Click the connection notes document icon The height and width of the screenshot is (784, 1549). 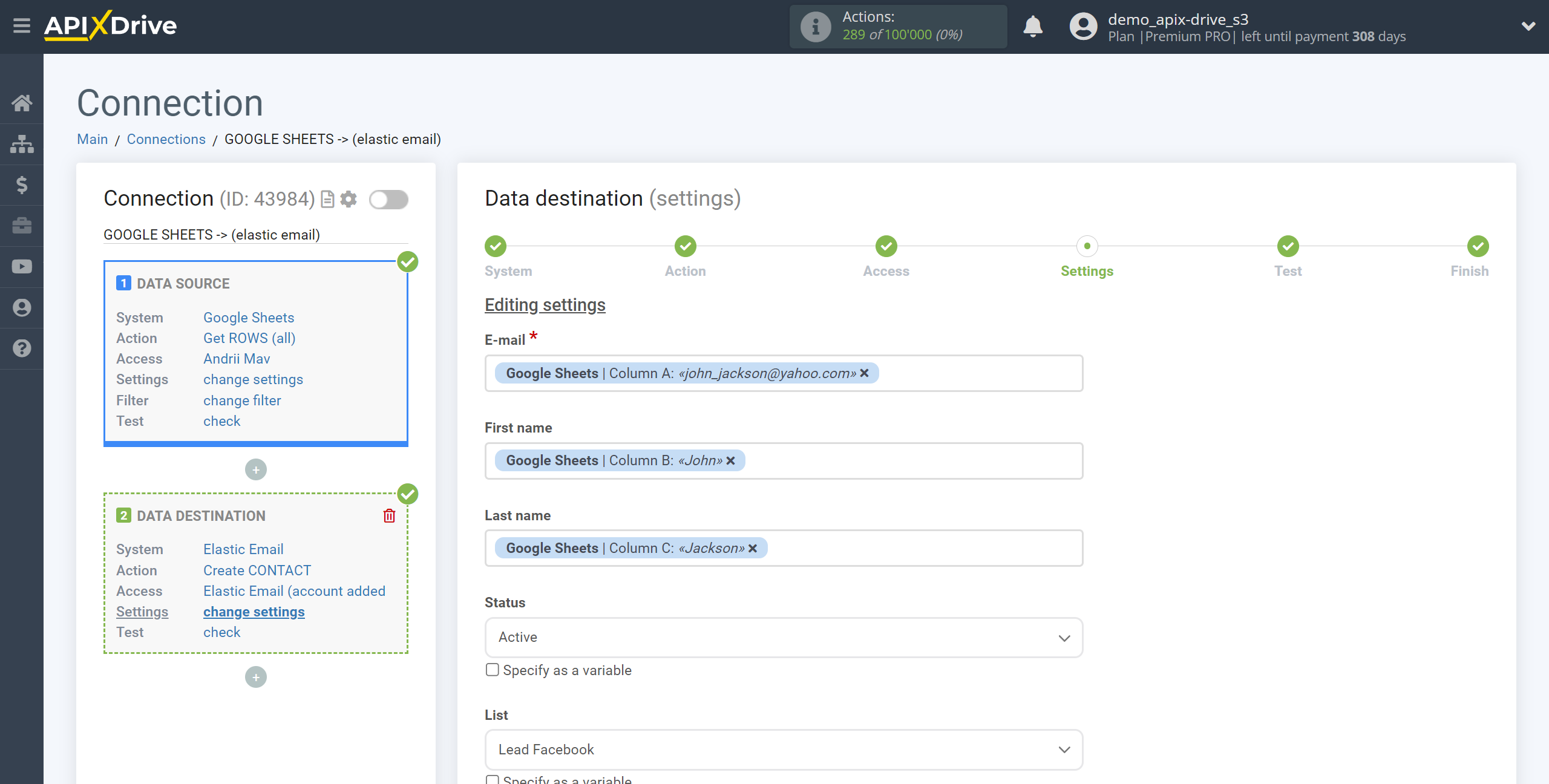pos(327,199)
